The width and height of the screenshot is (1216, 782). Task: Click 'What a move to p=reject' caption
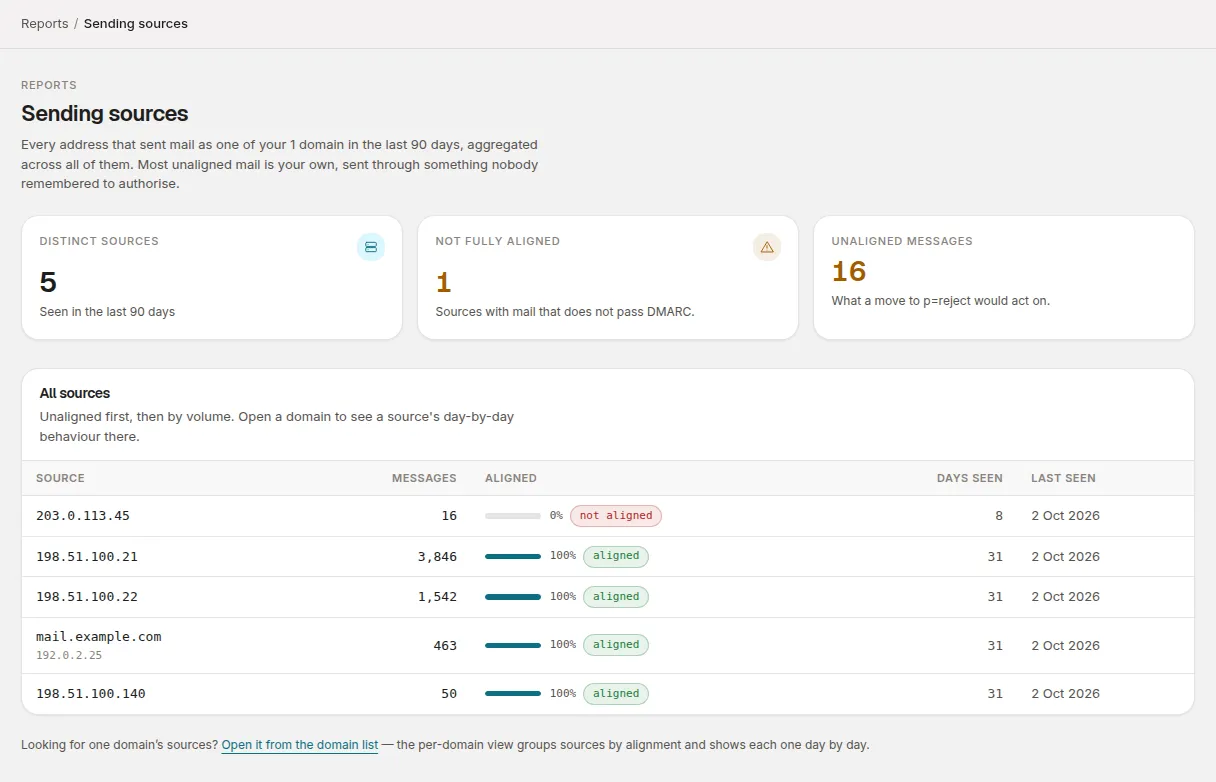pyautogui.click(x=941, y=301)
